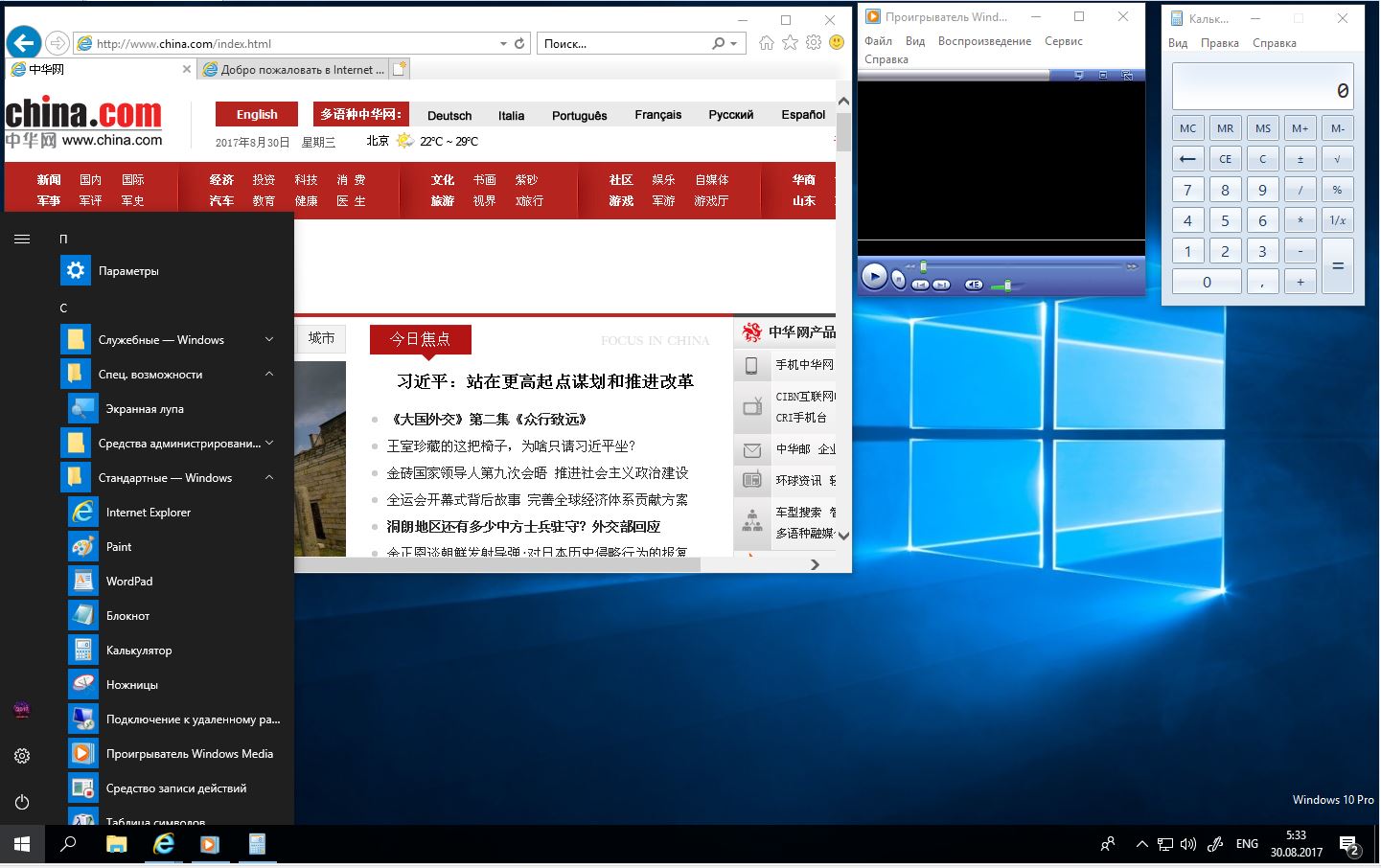Click the equals button in Calculator

click(x=1337, y=265)
